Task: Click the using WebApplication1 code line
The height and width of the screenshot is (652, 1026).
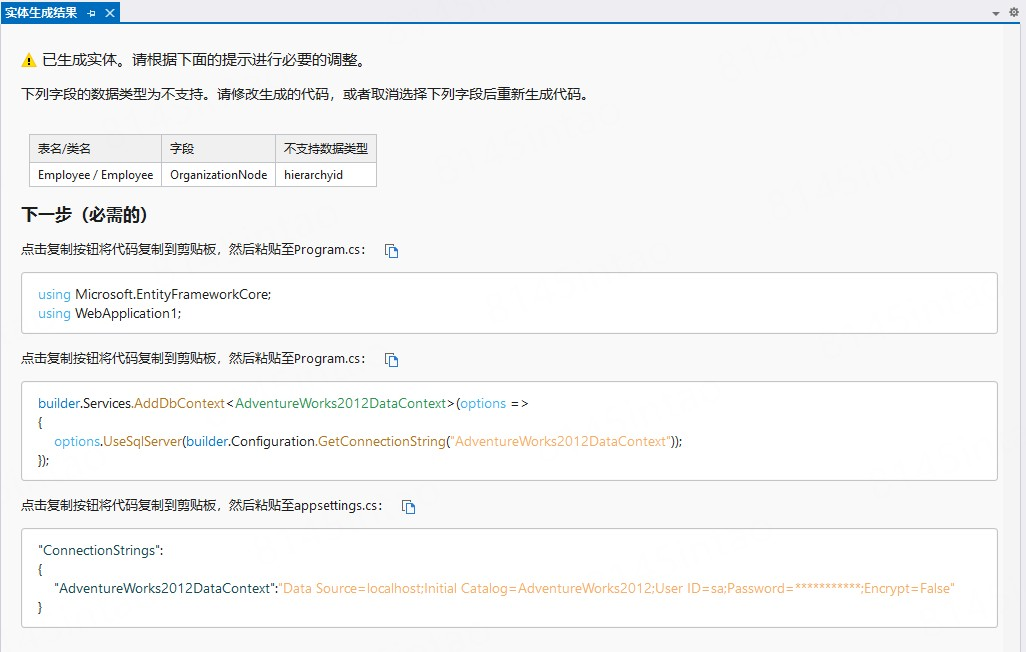Action: [x=110, y=313]
